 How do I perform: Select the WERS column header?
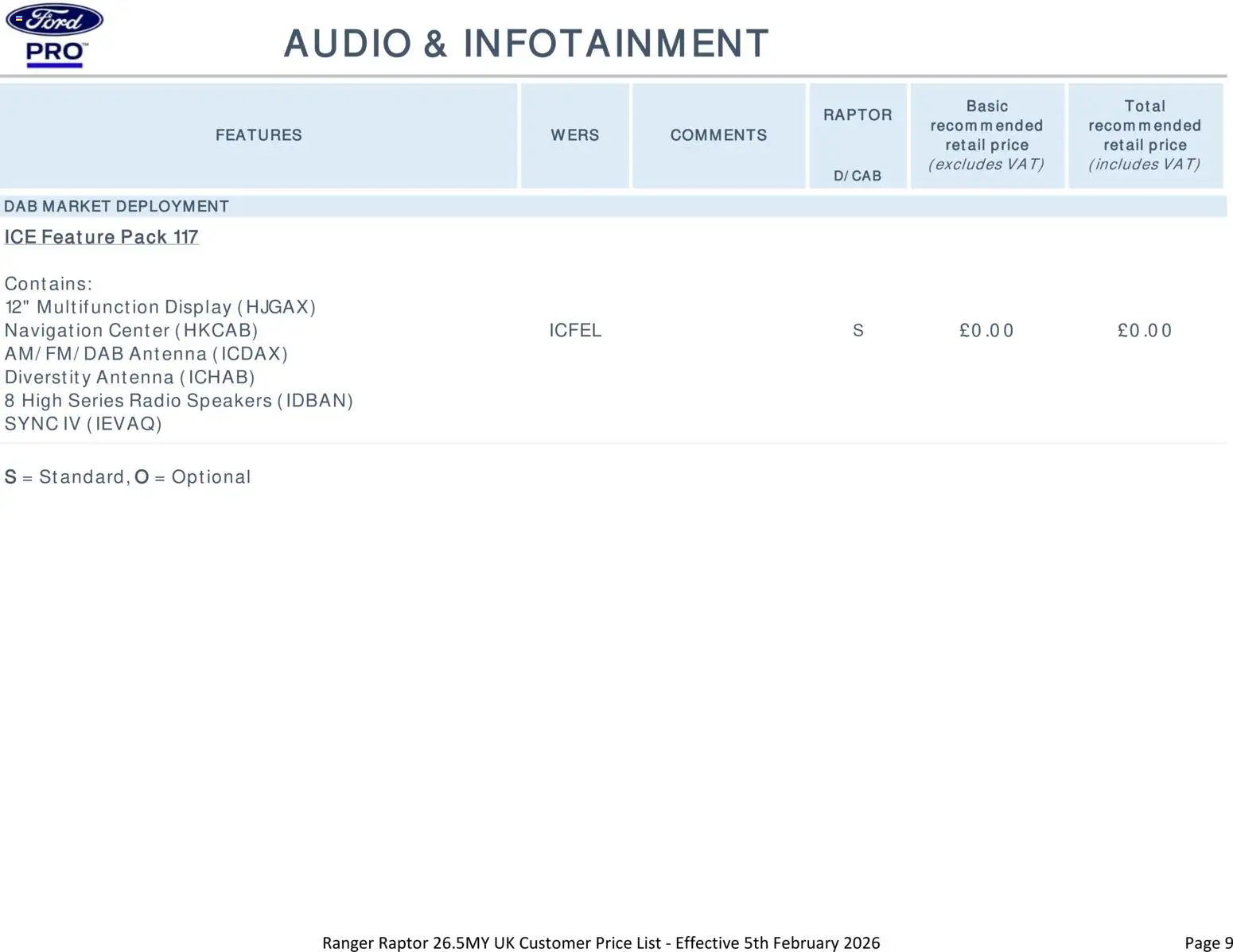[x=574, y=135]
